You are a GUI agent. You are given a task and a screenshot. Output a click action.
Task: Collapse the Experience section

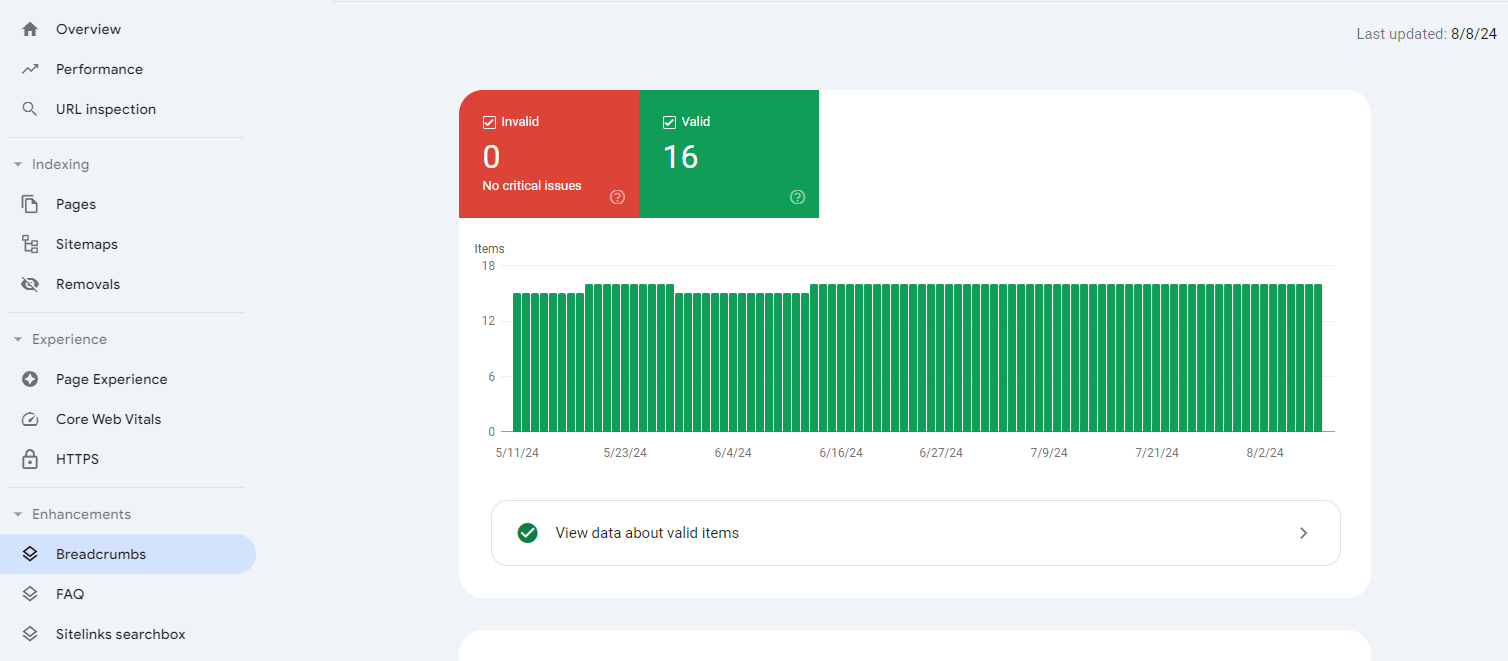pyautogui.click(x=18, y=339)
